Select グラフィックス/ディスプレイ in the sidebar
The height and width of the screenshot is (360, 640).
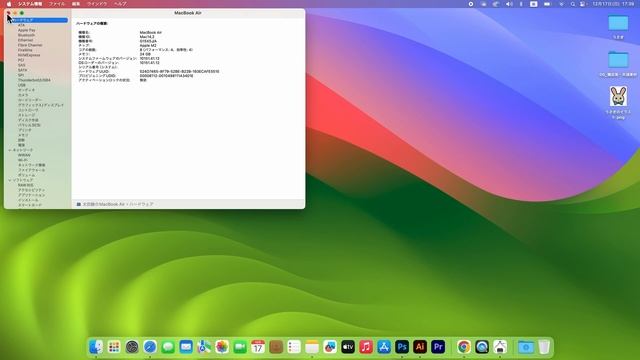point(41,105)
